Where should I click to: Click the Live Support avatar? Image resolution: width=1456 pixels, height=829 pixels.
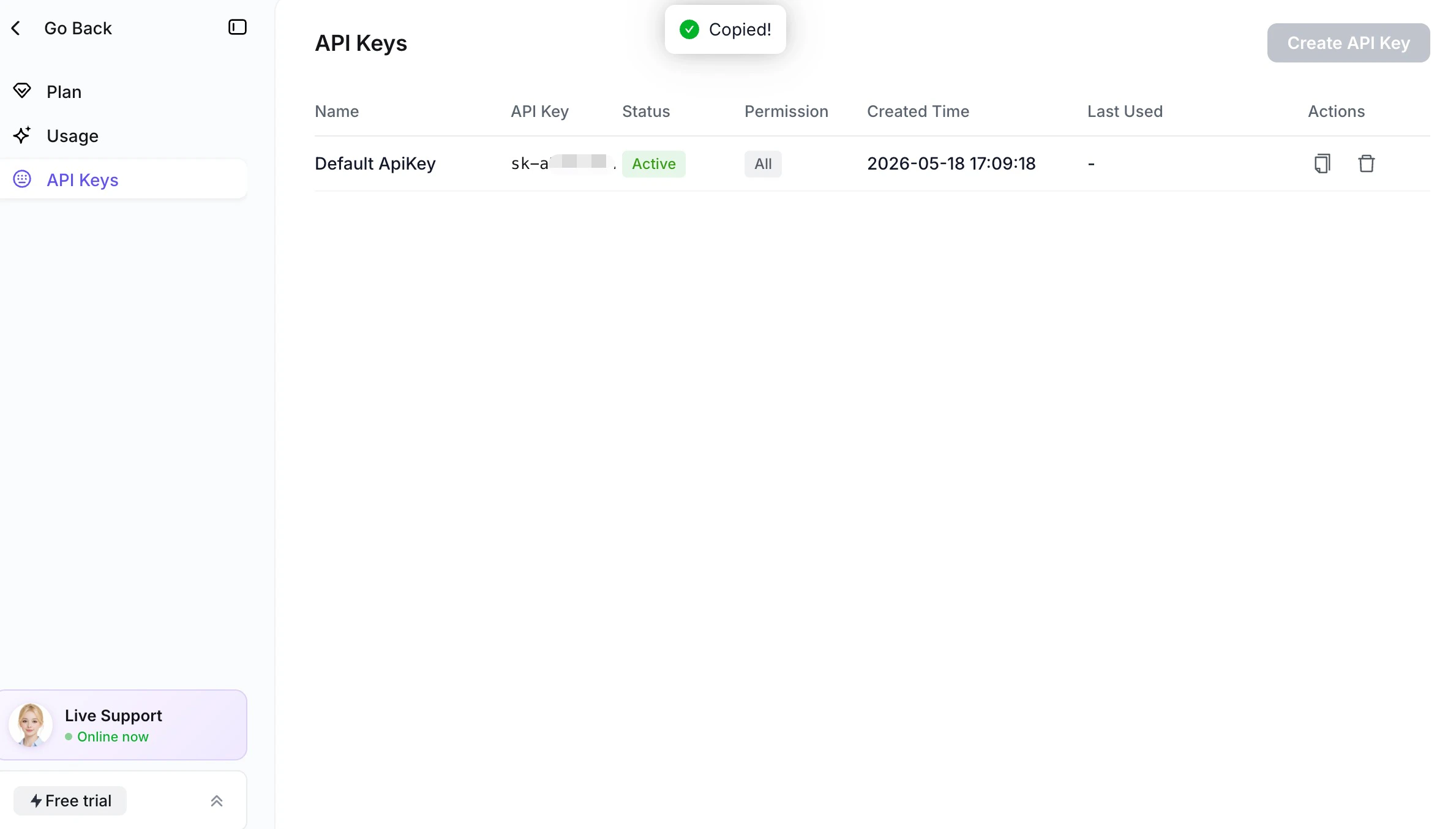tap(31, 725)
